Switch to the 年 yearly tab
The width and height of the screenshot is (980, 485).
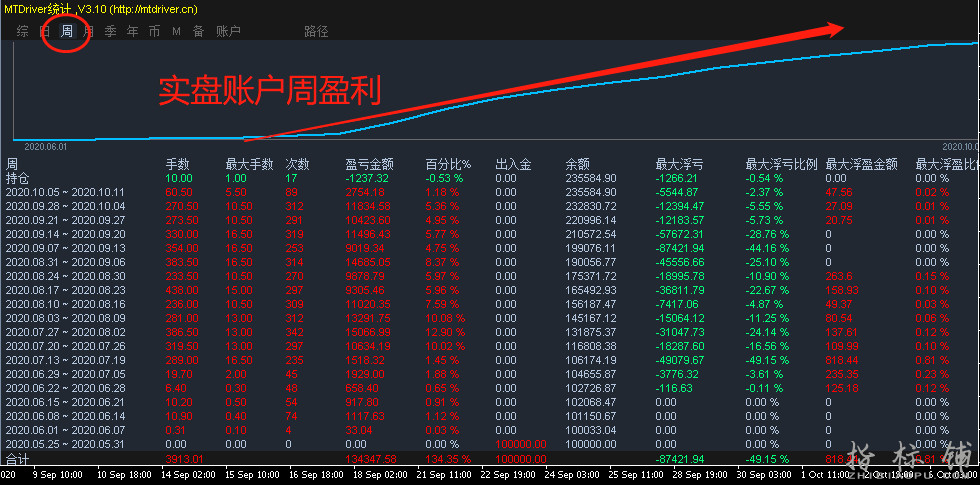pos(132,31)
